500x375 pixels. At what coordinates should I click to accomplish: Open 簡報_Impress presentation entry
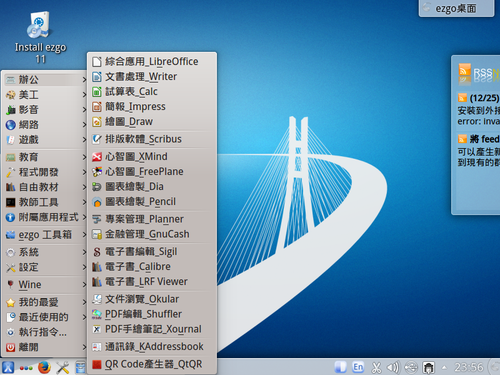point(152,107)
